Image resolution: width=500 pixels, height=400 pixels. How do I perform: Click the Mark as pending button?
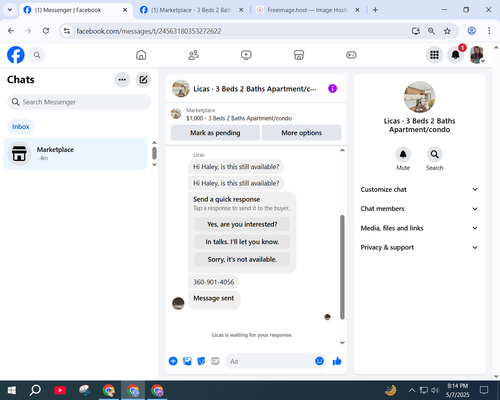pos(215,133)
